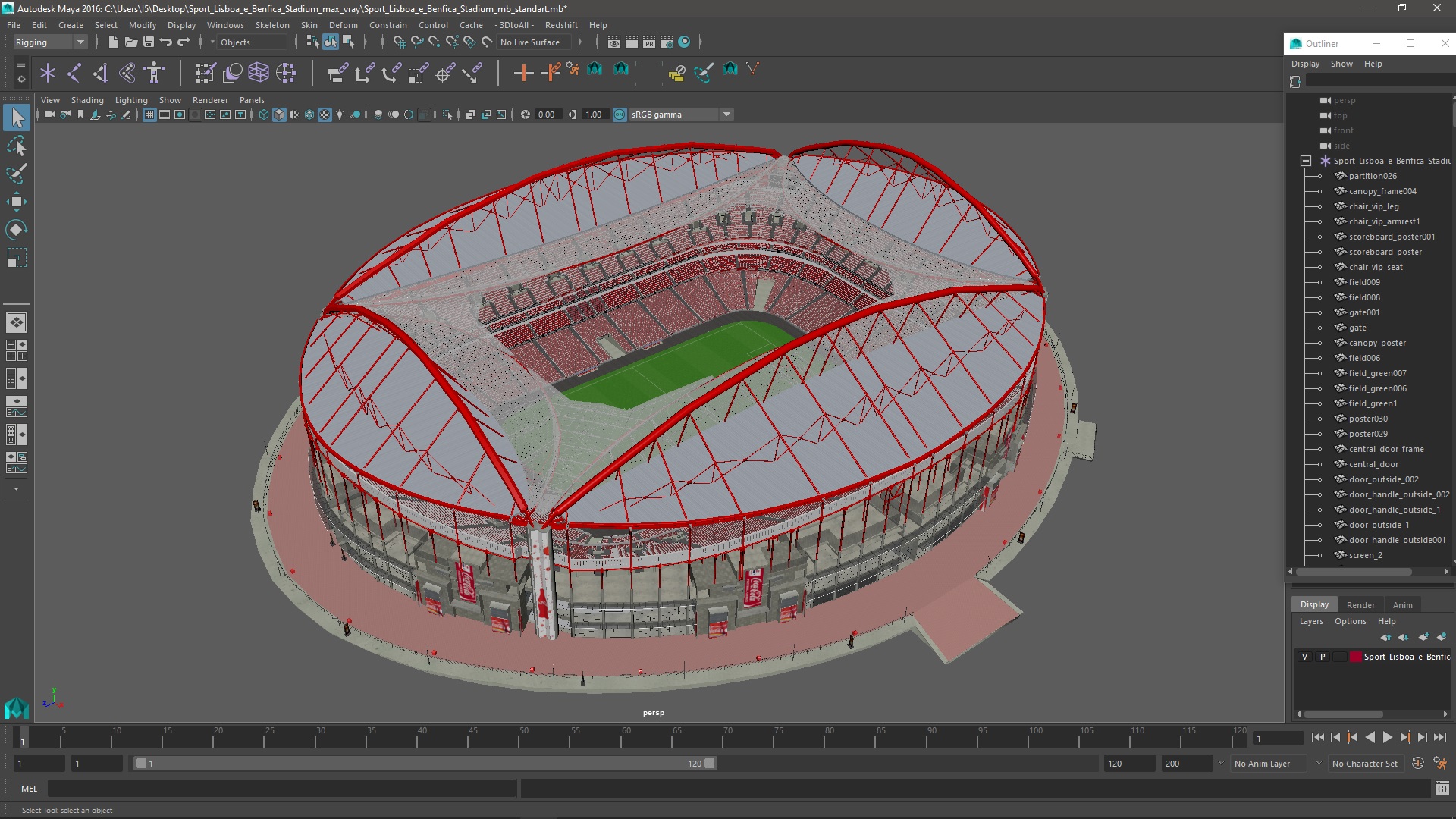Open the Script Editor icon

tap(1442, 789)
